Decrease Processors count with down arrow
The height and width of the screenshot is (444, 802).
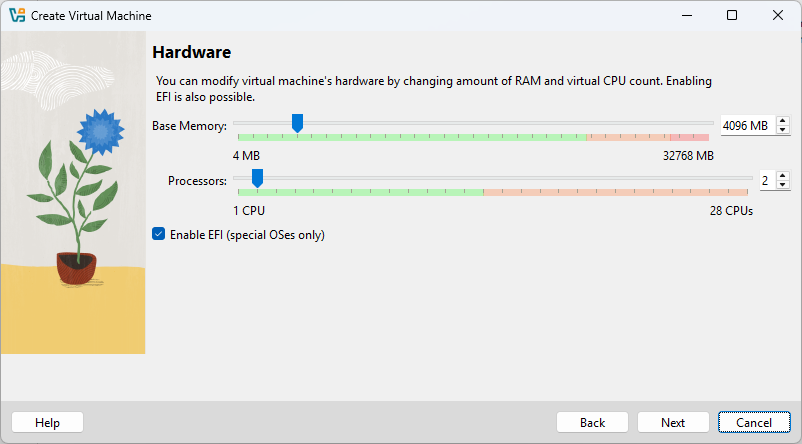[x=783, y=185]
